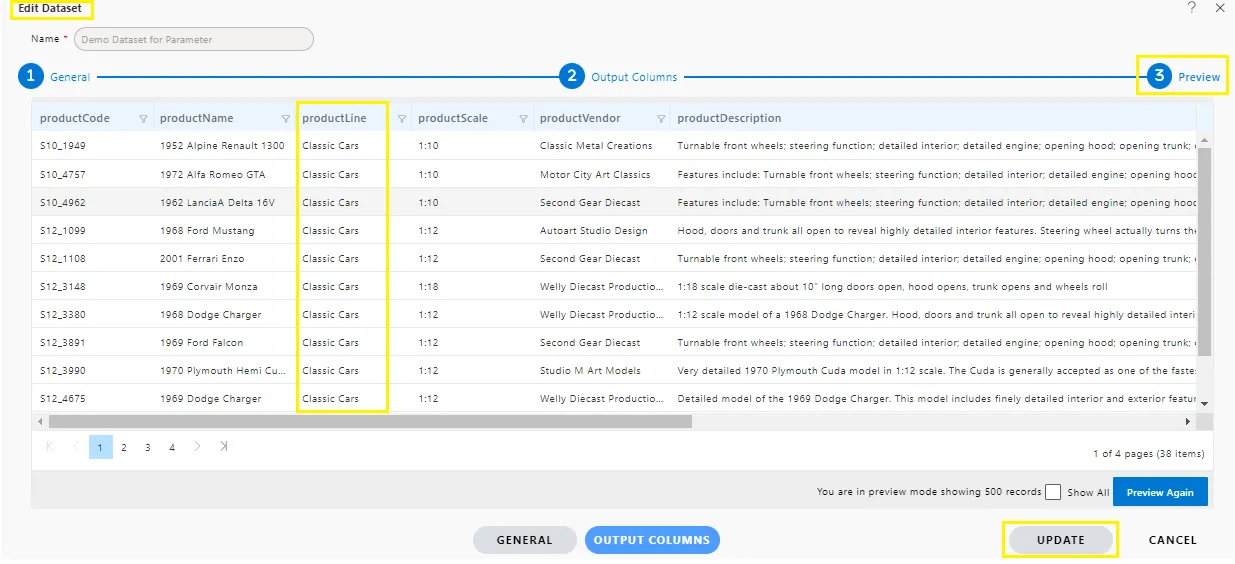1235x564 pixels.
Task: Click scroll left arrow of horizontal scrollbar
Action: tap(39, 421)
